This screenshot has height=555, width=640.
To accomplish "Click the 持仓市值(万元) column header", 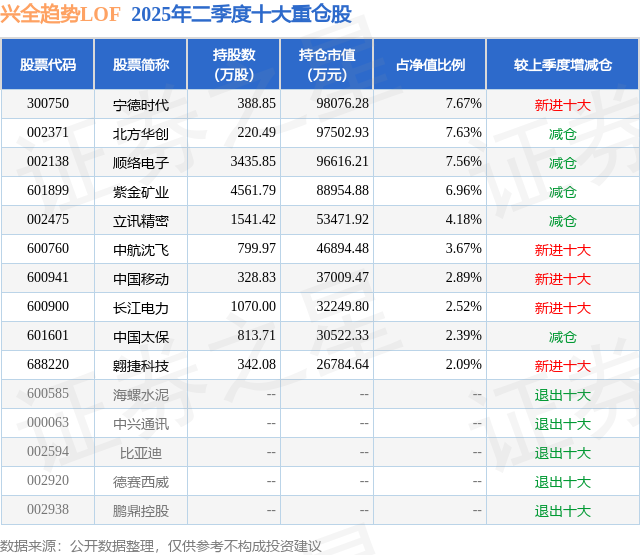I will click(x=327, y=64).
